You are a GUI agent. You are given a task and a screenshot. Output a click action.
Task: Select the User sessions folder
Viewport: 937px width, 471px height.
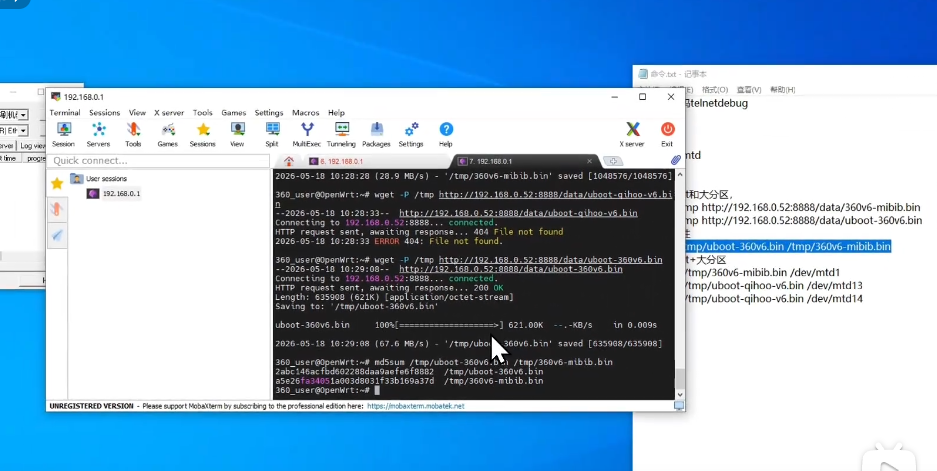(99, 179)
